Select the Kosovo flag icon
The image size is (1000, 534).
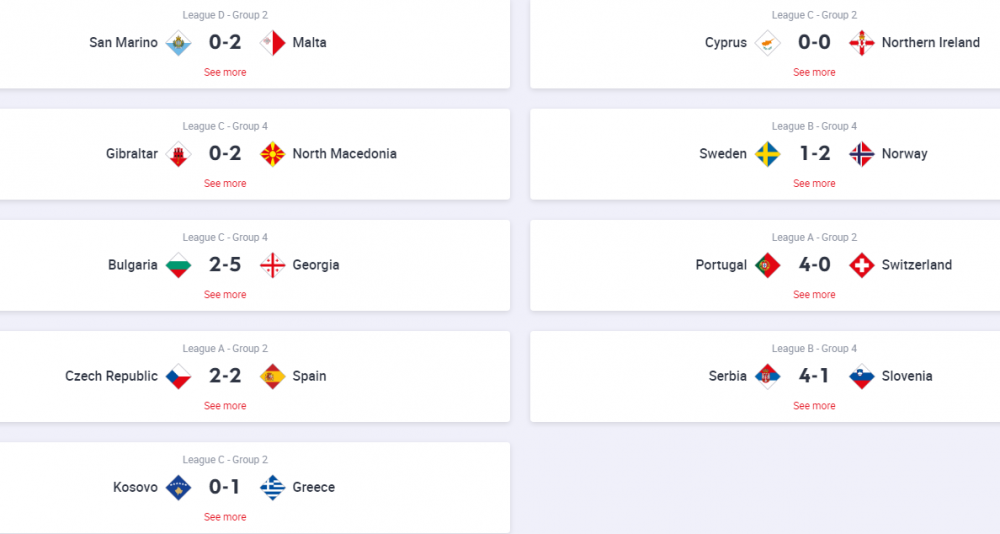click(179, 487)
